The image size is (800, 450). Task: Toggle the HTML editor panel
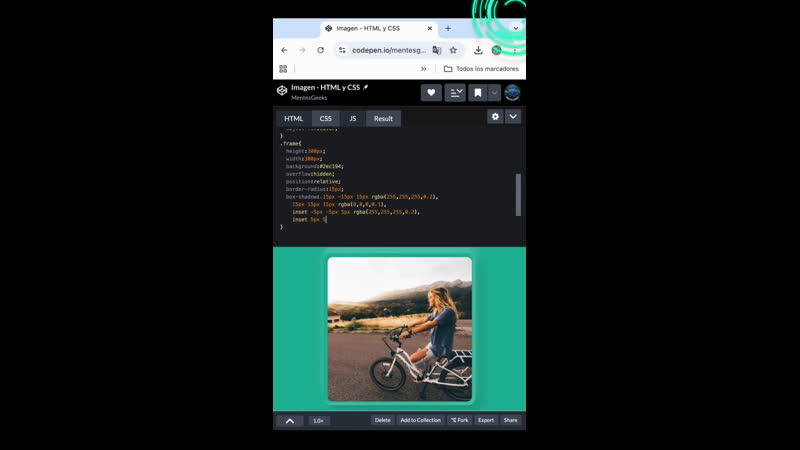(293, 118)
